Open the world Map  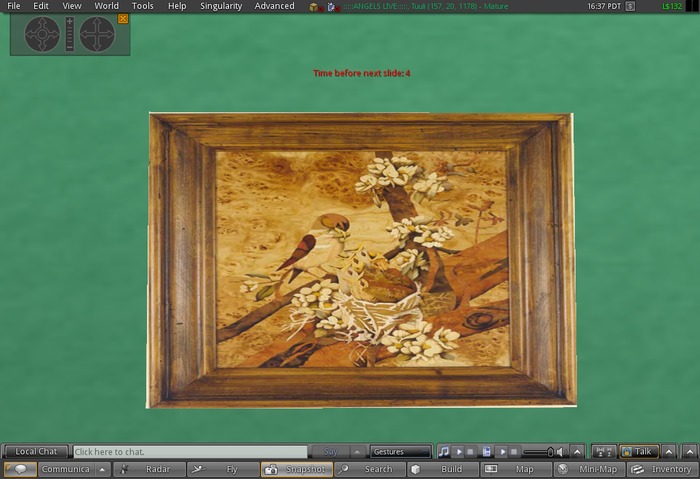pyautogui.click(x=516, y=469)
